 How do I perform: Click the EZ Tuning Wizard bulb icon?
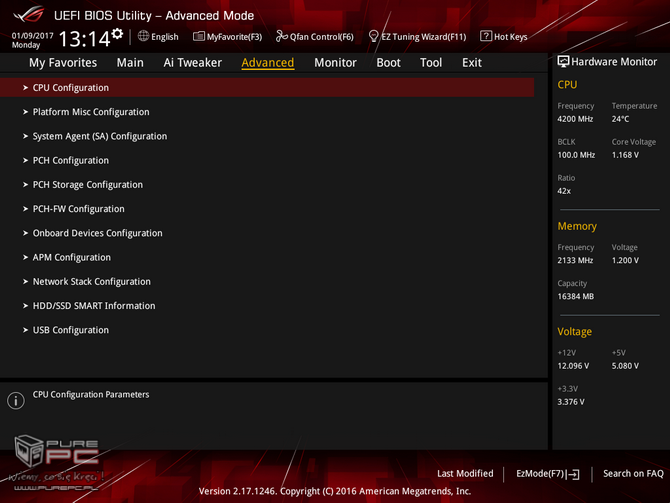pyautogui.click(x=373, y=36)
